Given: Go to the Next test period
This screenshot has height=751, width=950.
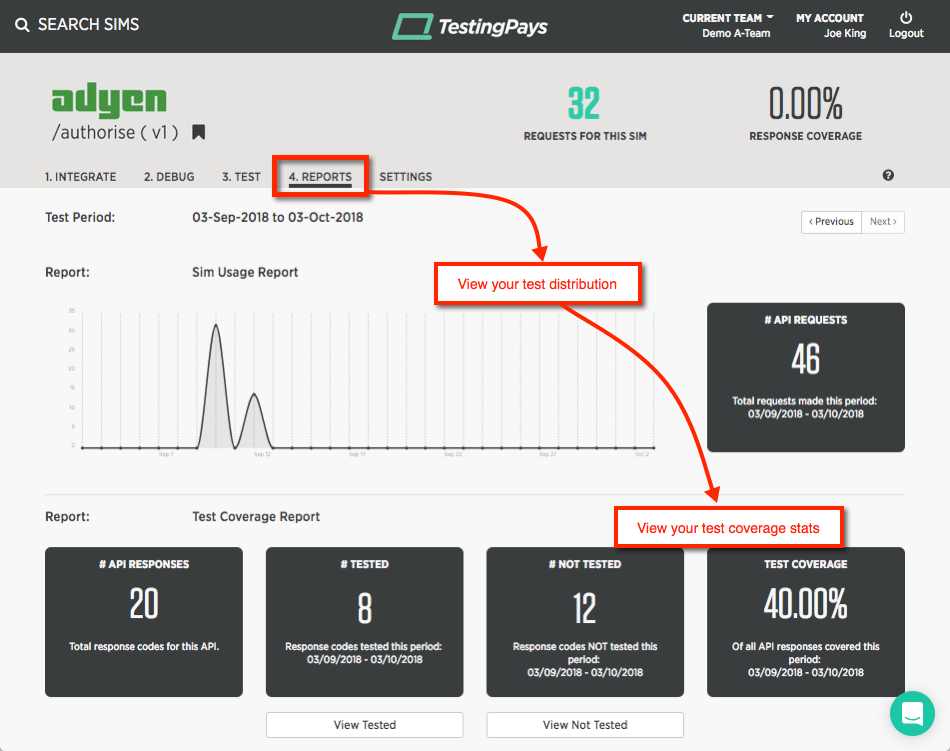Looking at the screenshot, I should pos(883,222).
